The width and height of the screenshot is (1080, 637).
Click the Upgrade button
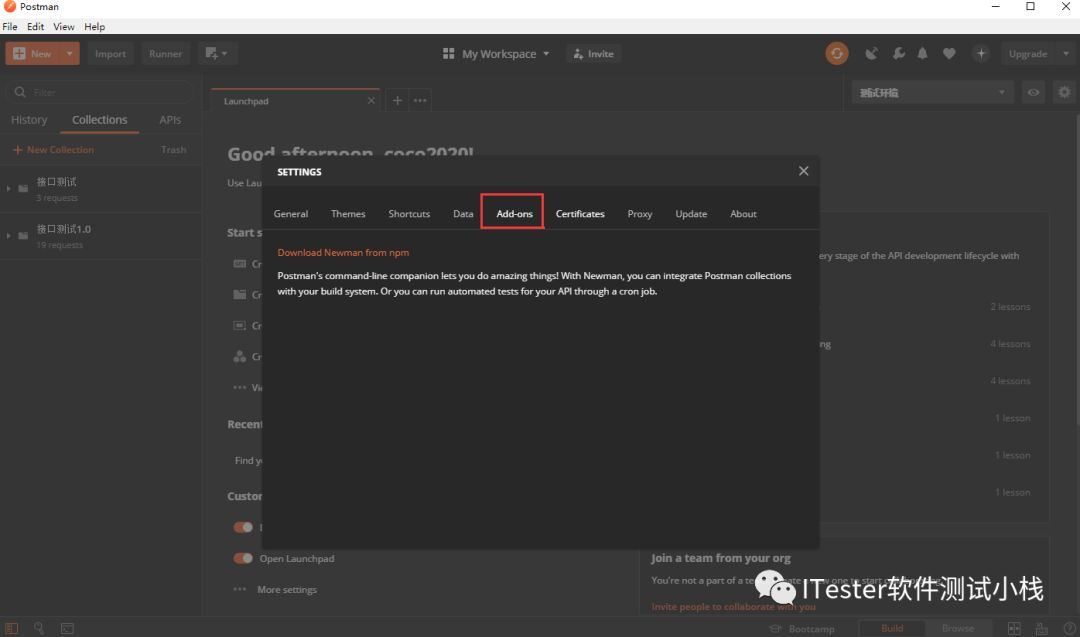click(x=1028, y=54)
